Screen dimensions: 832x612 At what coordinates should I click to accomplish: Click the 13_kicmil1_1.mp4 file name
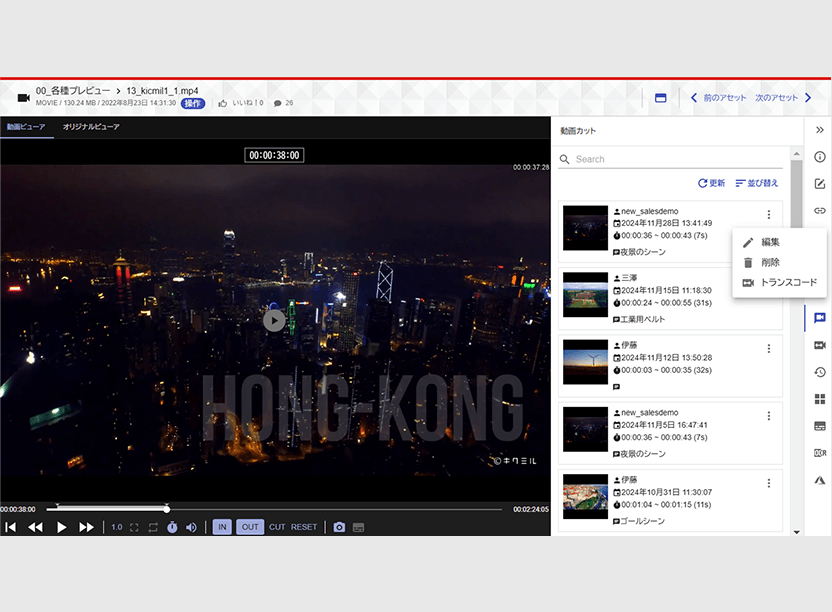162,91
